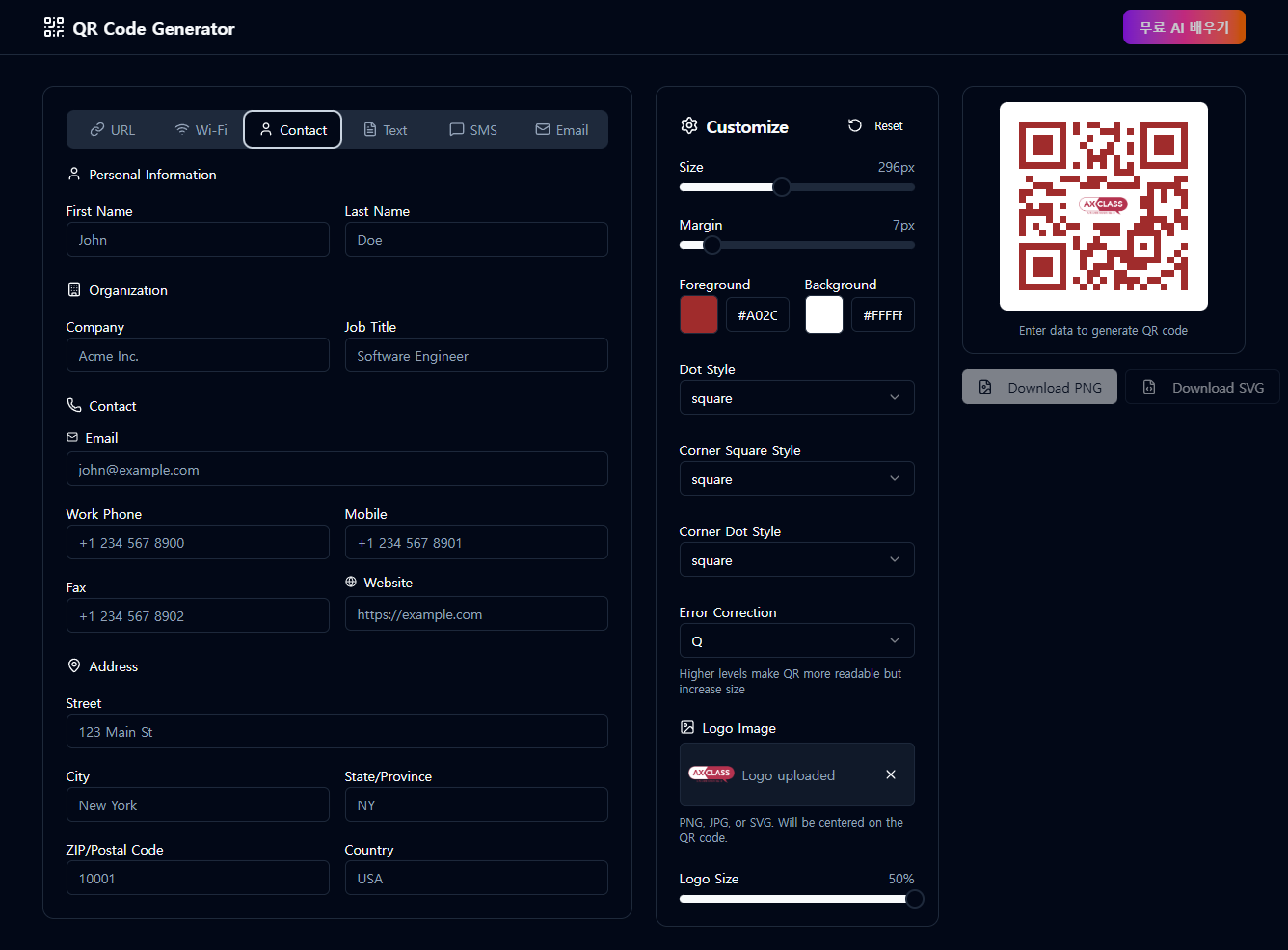Image resolution: width=1288 pixels, height=950 pixels.
Task: Open the Dot Style dropdown
Action: [x=796, y=397]
